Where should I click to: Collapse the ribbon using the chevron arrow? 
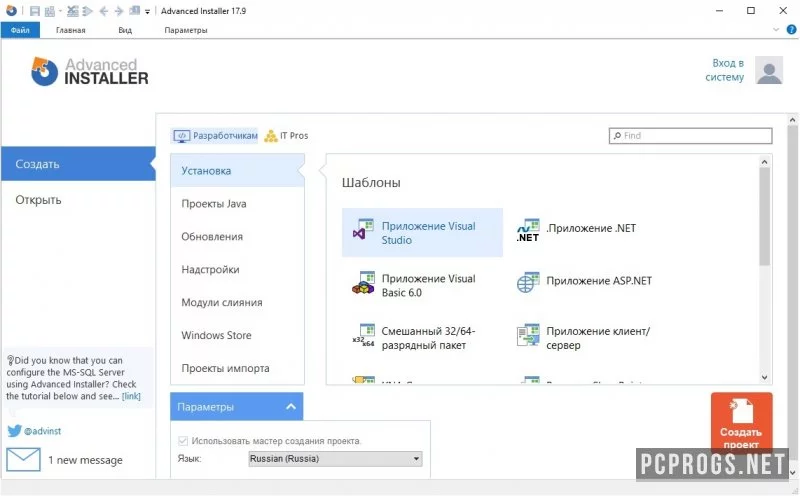(x=776, y=30)
